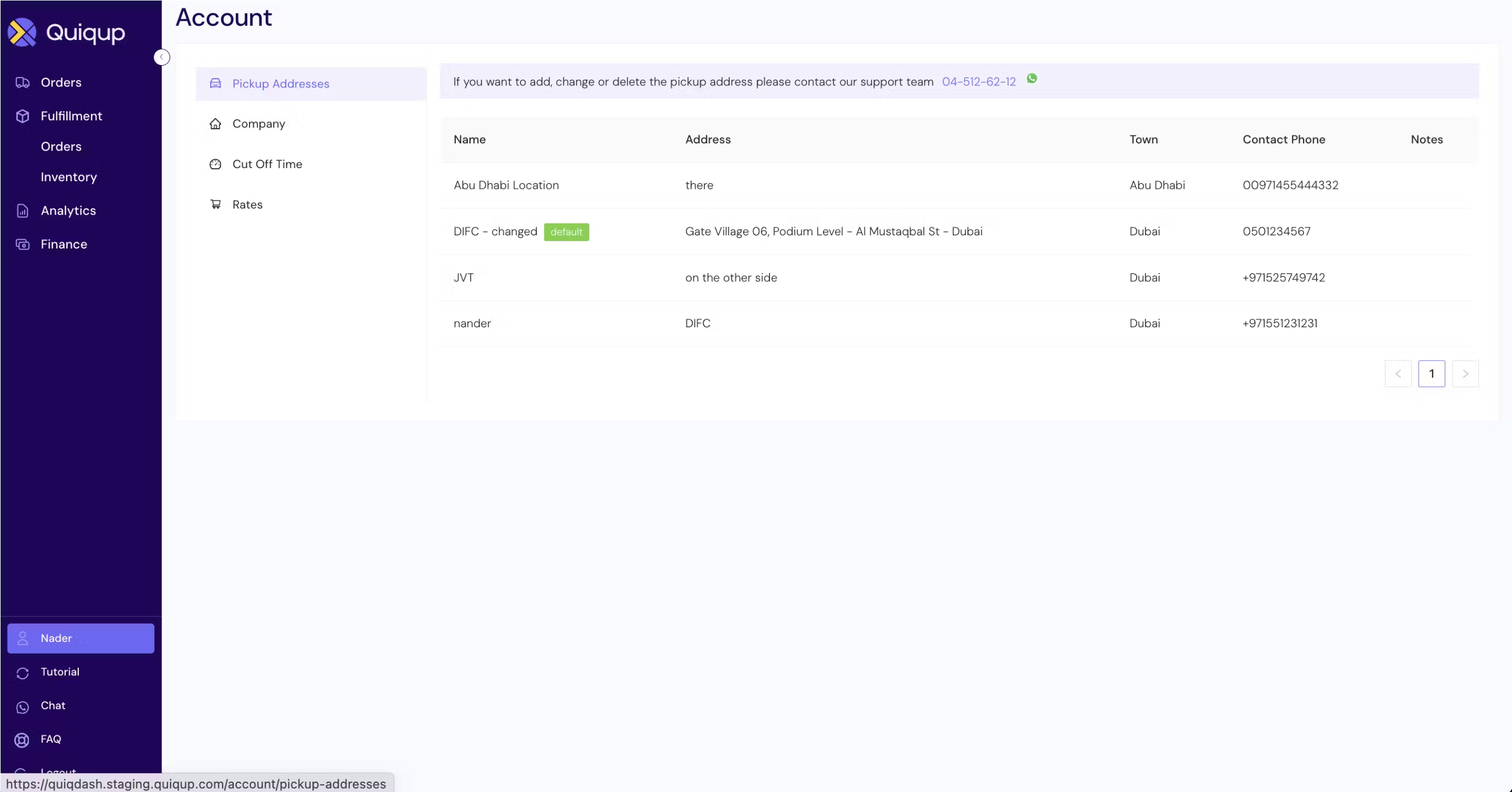Open the Nader user profile button
Viewport: 1512px width, 792px height.
pos(80,638)
